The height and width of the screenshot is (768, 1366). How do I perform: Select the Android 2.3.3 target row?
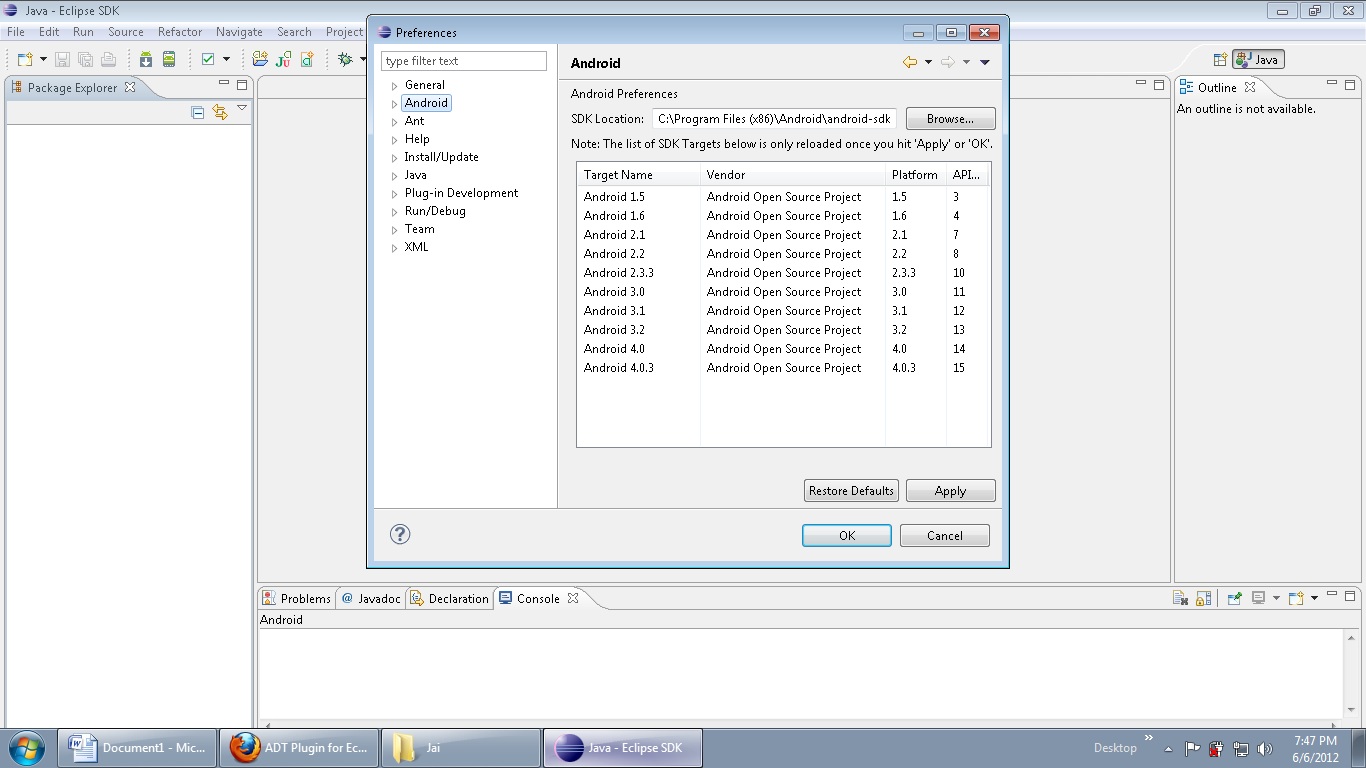pyautogui.click(x=784, y=272)
